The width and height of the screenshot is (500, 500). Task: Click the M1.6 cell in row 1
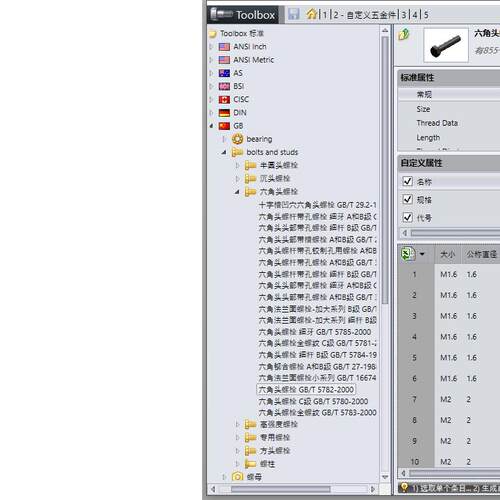448,274
